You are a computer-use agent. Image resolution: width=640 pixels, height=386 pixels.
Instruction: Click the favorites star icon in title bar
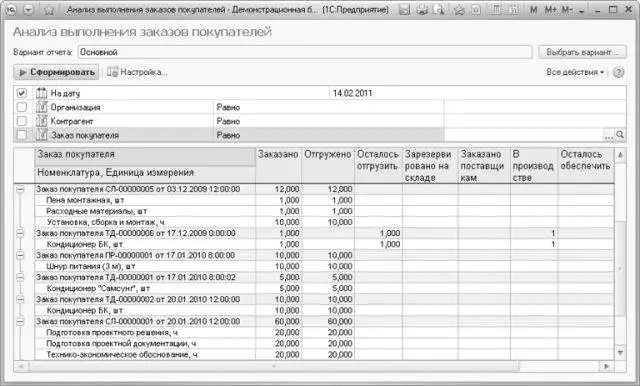click(49, 10)
